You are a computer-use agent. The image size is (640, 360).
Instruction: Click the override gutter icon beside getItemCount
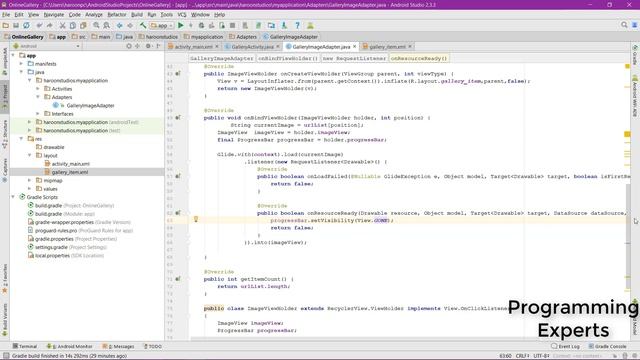pyautogui.click(x=178, y=279)
